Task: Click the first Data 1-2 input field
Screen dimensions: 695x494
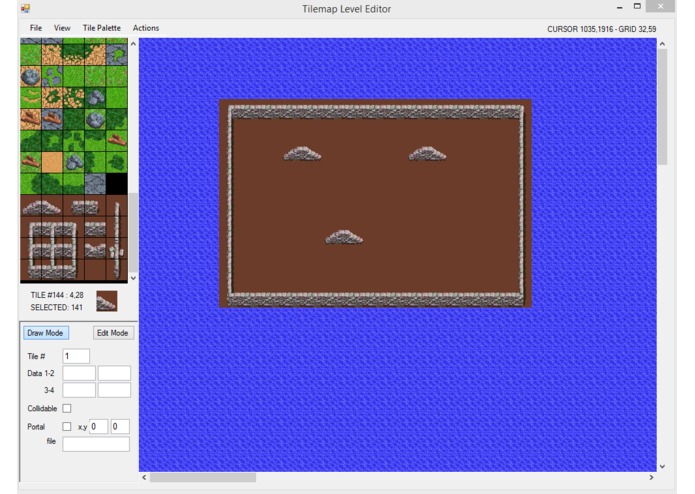Action: tap(79, 373)
